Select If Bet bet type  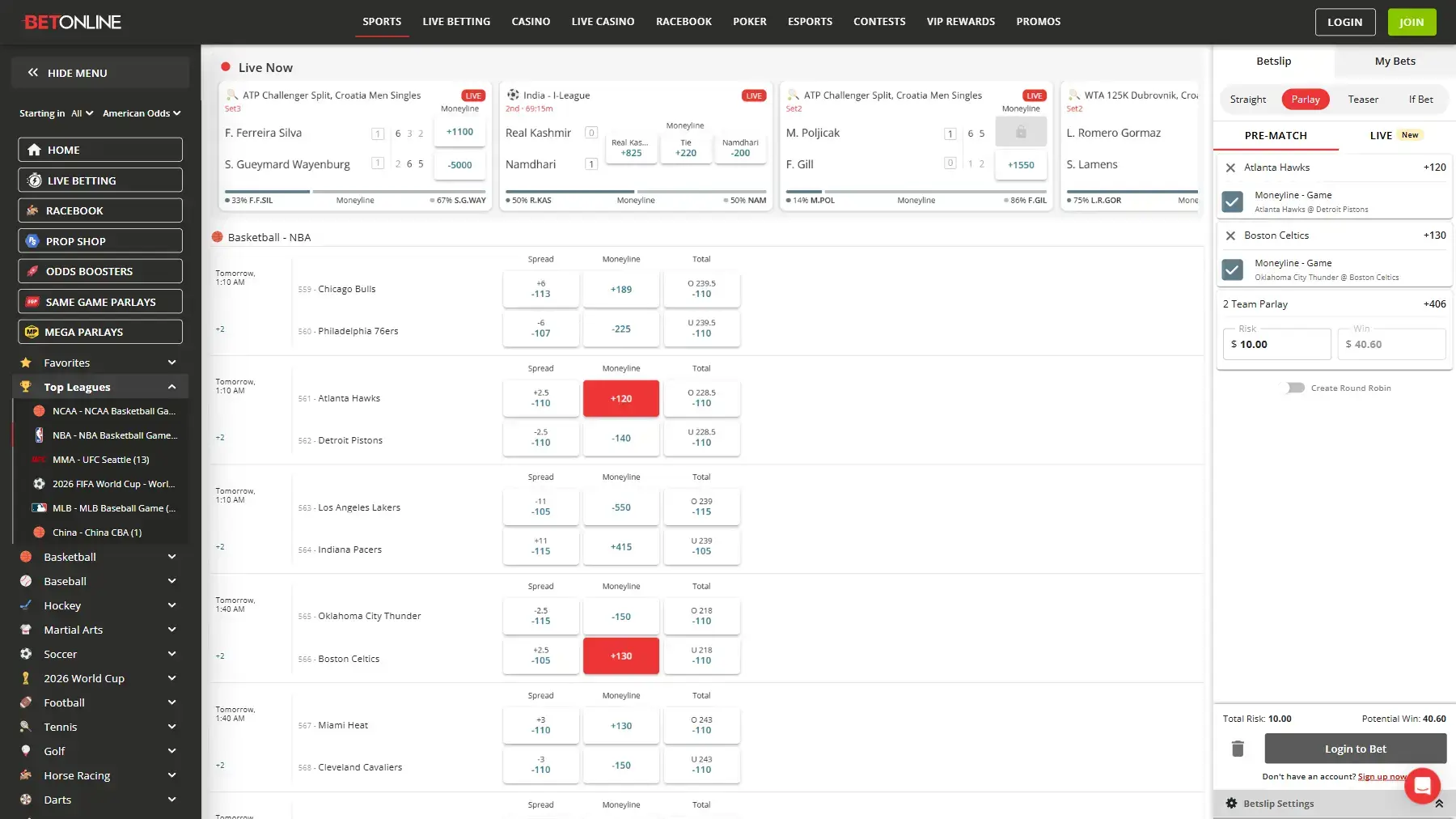(1420, 100)
